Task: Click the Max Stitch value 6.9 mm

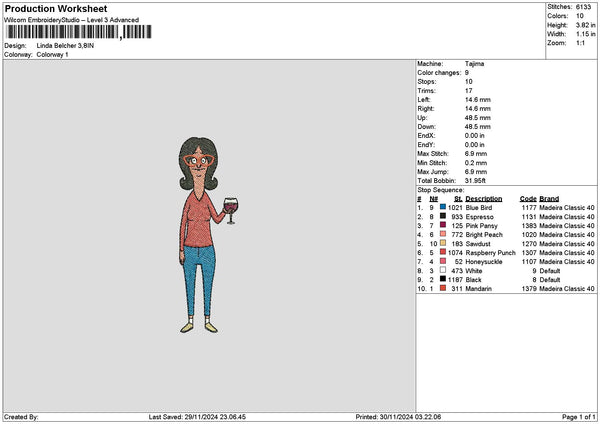Action: tap(476, 154)
